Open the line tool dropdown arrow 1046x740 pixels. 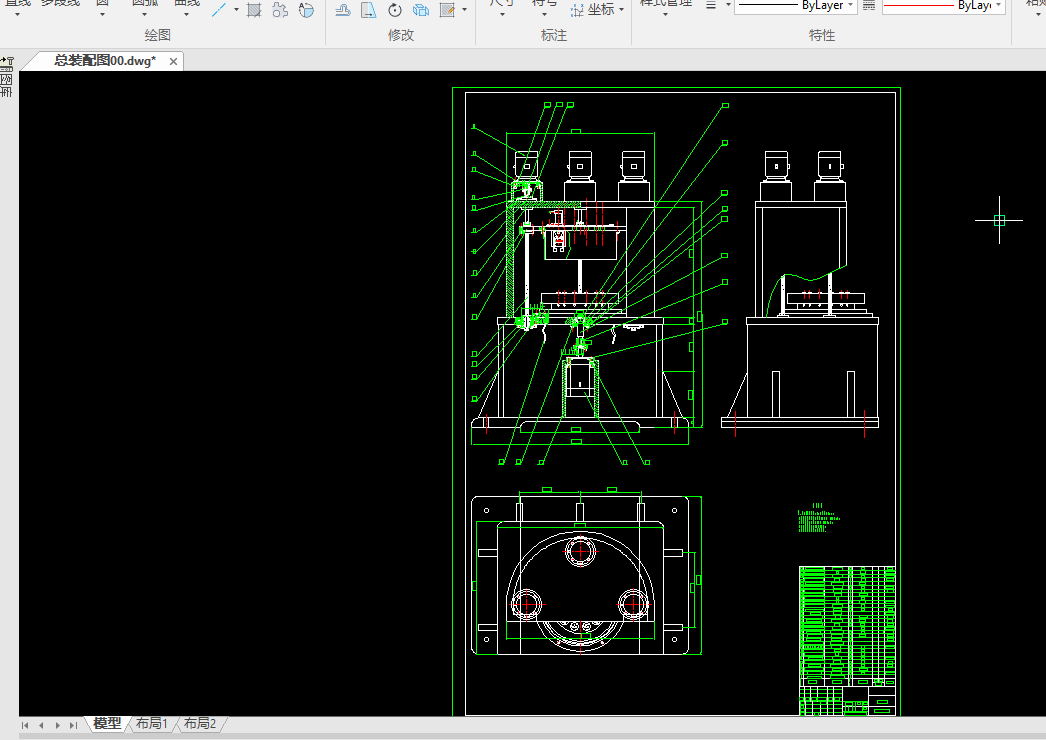(237, 10)
